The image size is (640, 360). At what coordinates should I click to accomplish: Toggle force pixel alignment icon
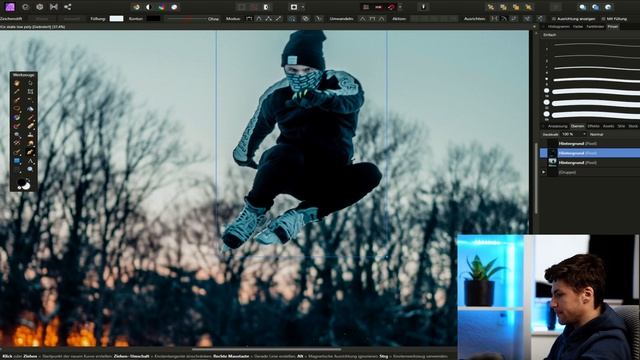click(366, 7)
